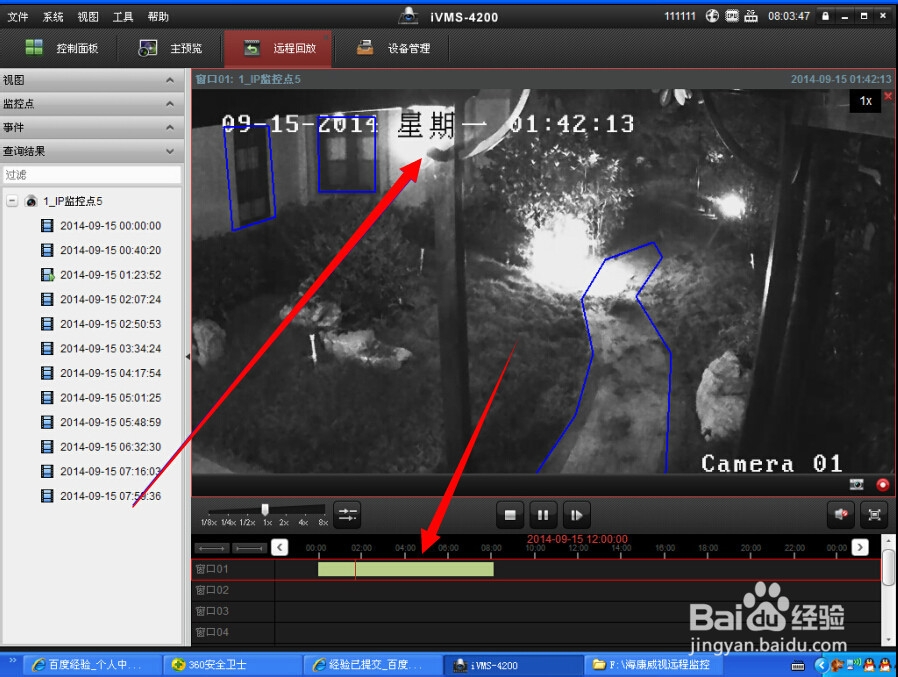The image size is (898, 677).
Task: Select the playing recording 2014-09-15 01:23:52
Action: pyautogui.click(x=111, y=275)
